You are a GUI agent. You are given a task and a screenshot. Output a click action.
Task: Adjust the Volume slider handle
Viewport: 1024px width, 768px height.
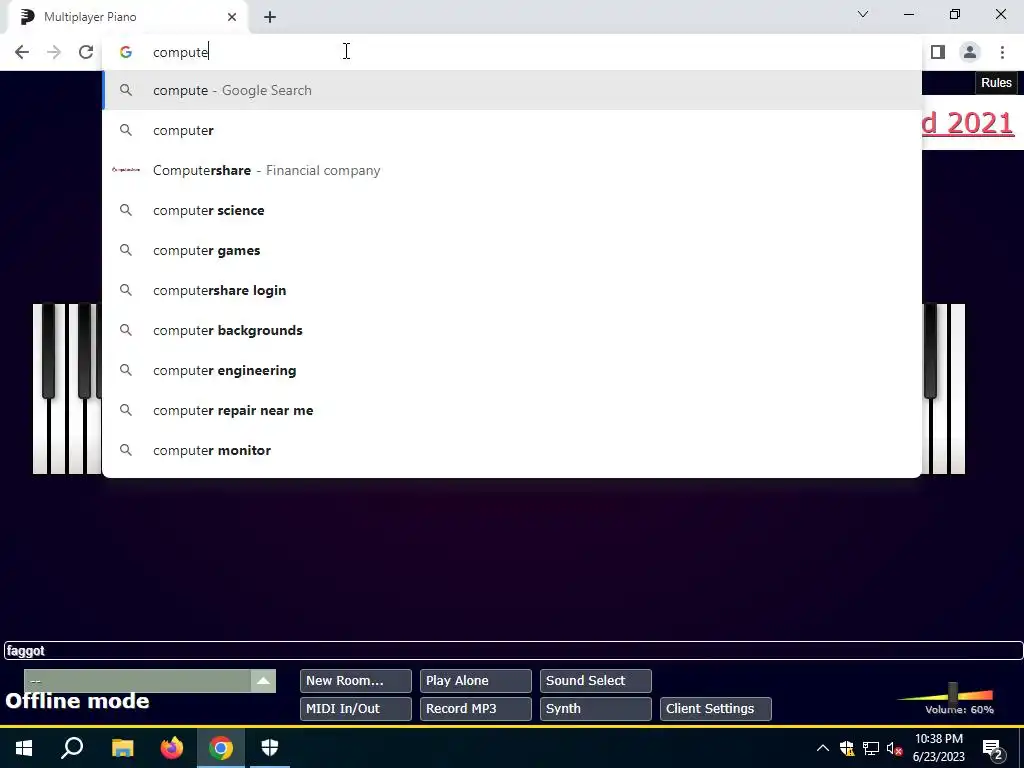(953, 691)
